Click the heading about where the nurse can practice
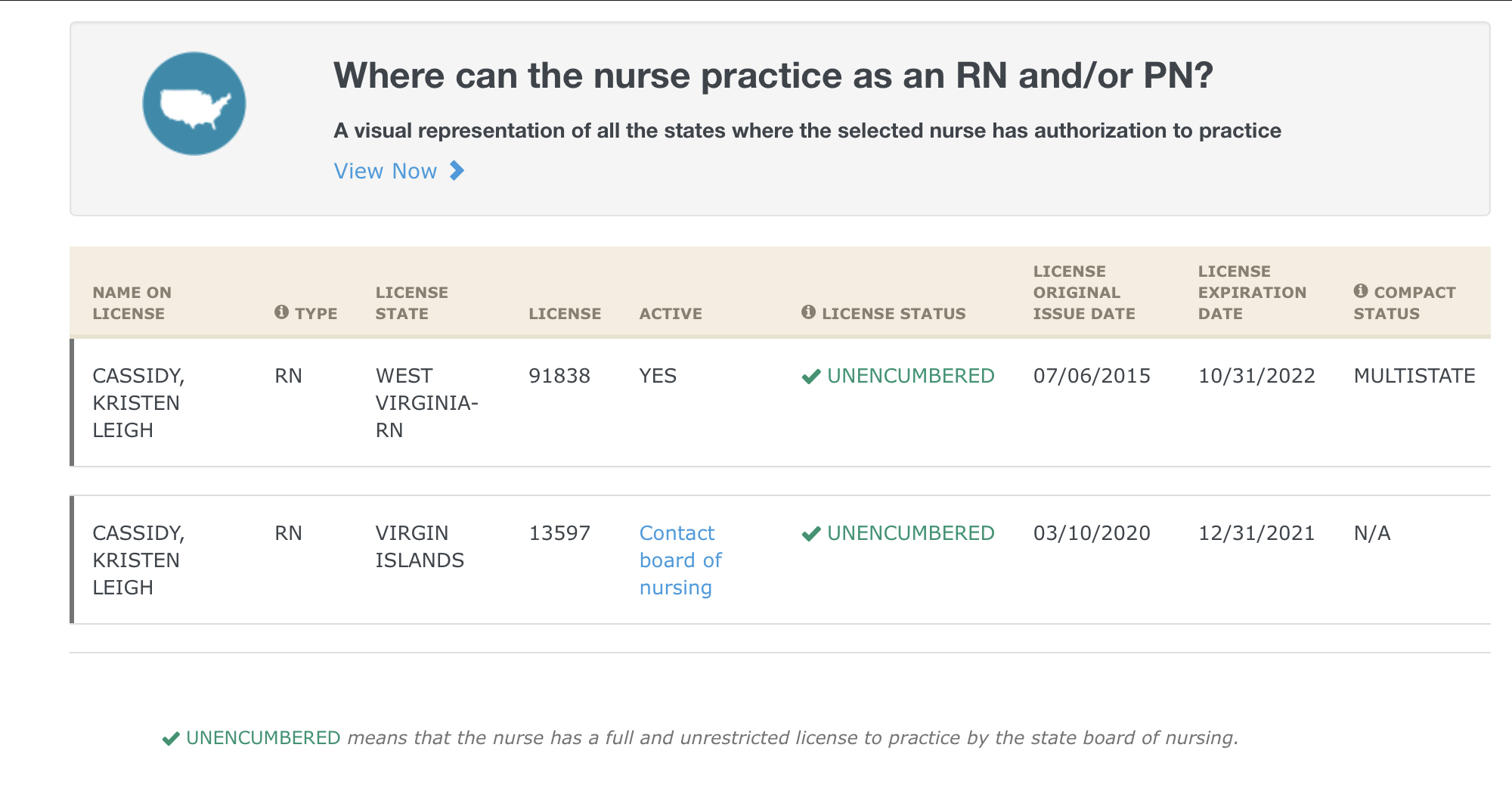 (773, 74)
